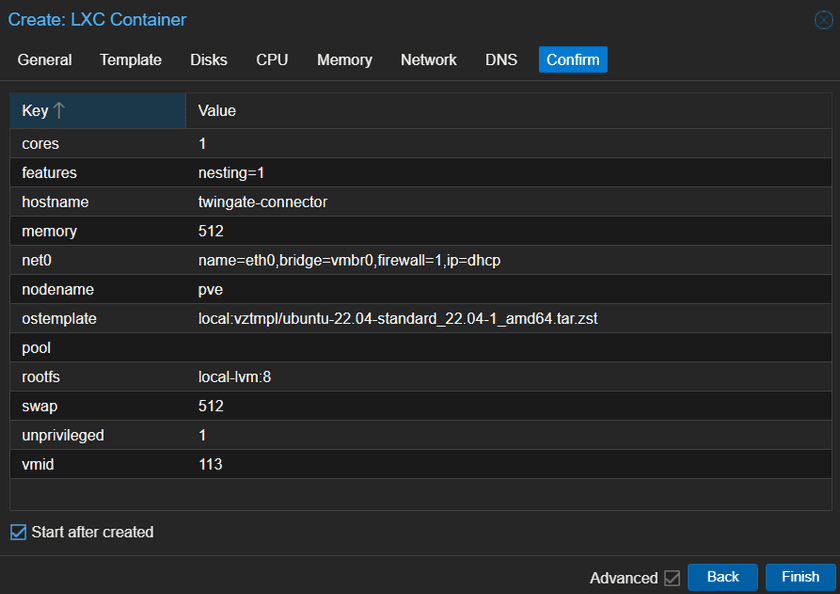Close the Create LXC Container dialog
Image resolution: width=840 pixels, height=594 pixels.
[823, 18]
